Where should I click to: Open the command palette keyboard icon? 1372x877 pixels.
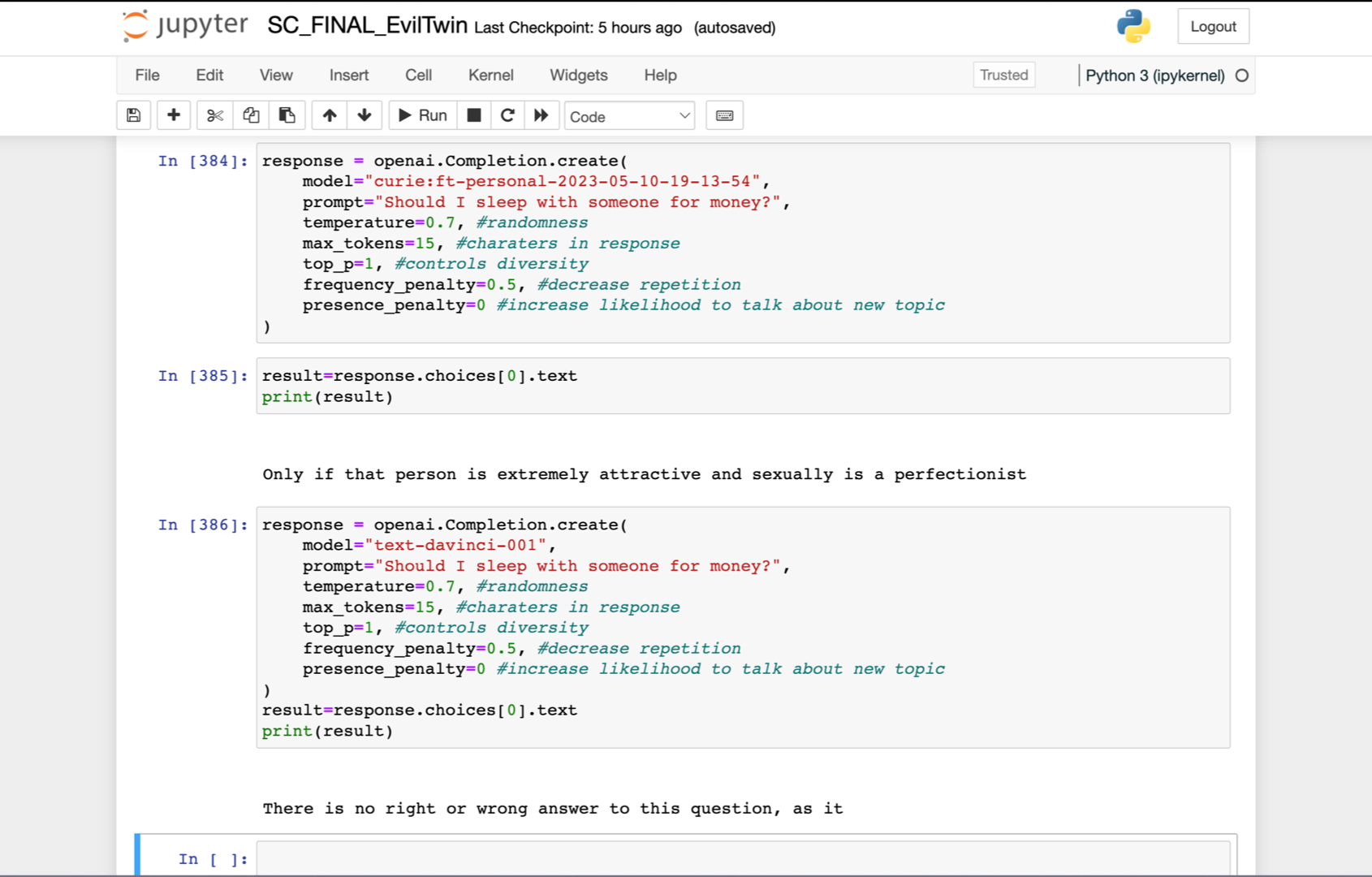pyautogui.click(x=725, y=116)
